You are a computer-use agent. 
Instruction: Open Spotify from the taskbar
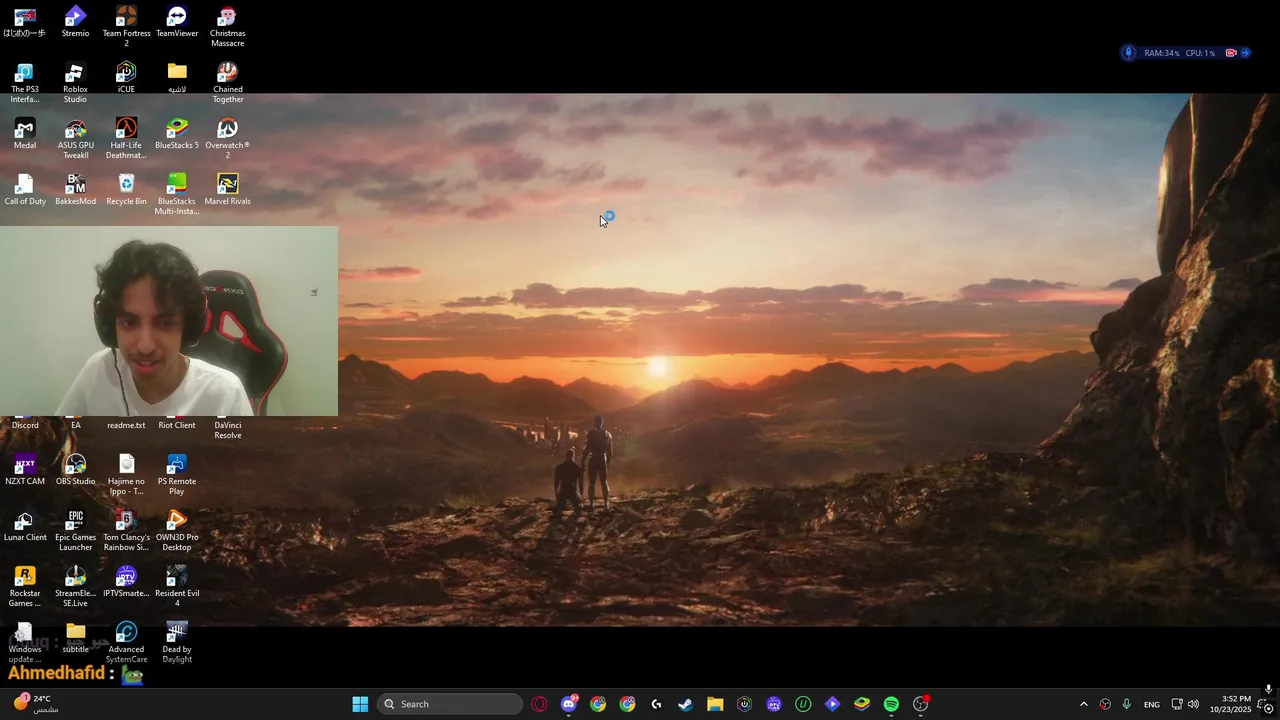click(x=891, y=704)
